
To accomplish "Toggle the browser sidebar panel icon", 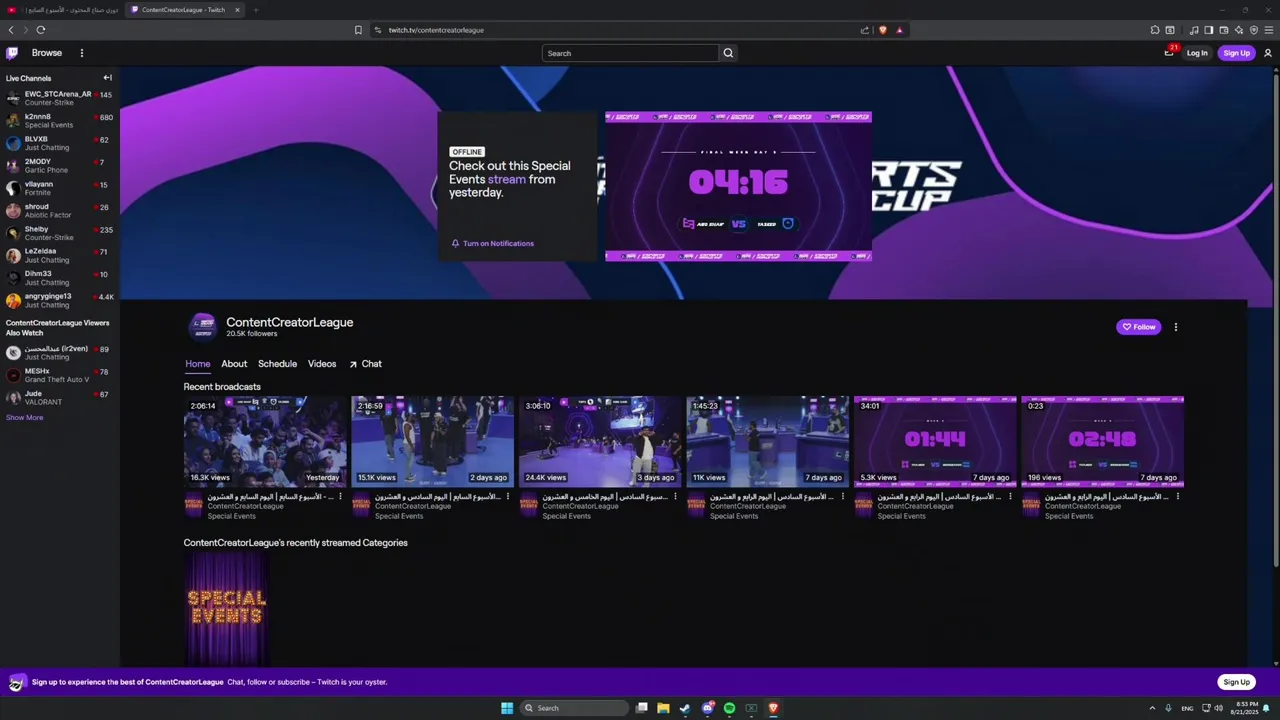I will [x=1208, y=30].
